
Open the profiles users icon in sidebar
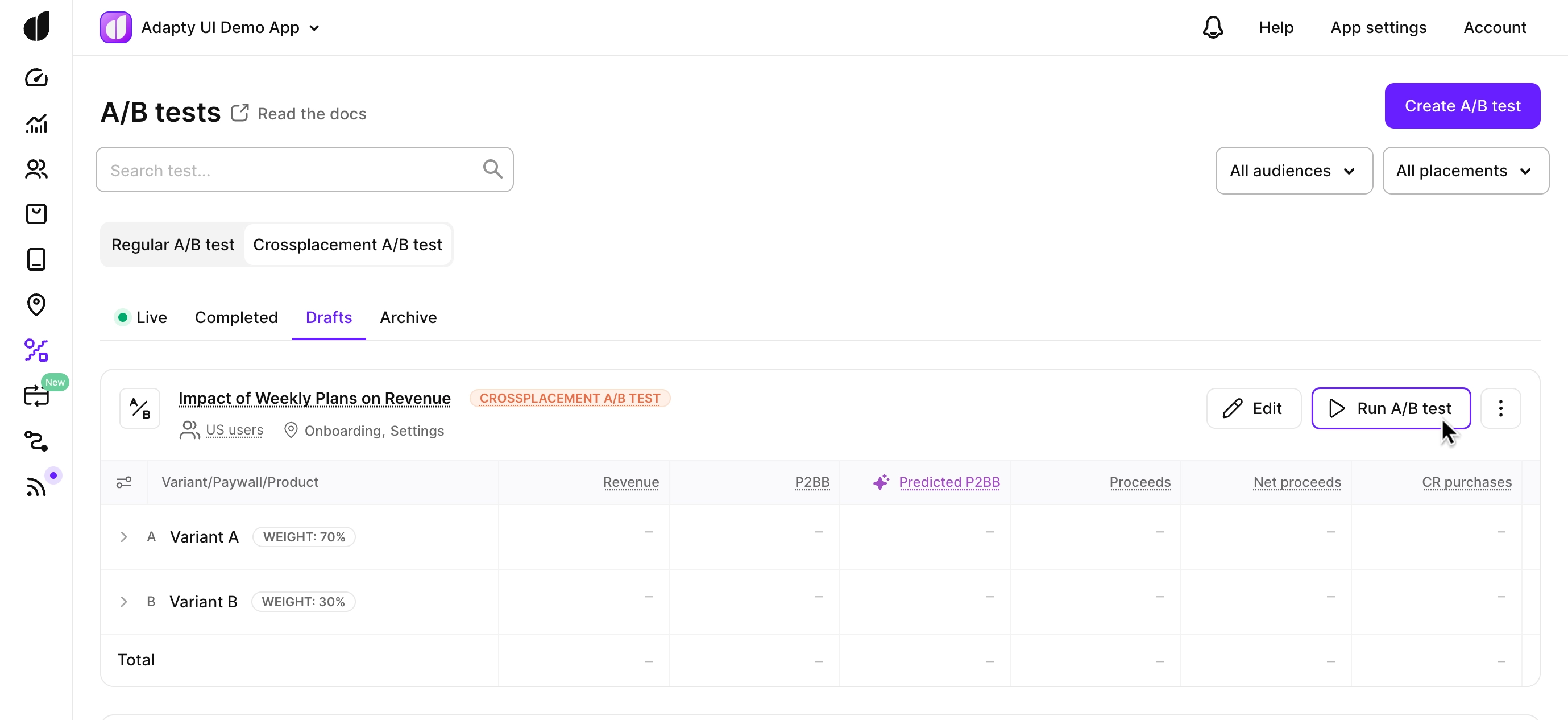coord(36,169)
